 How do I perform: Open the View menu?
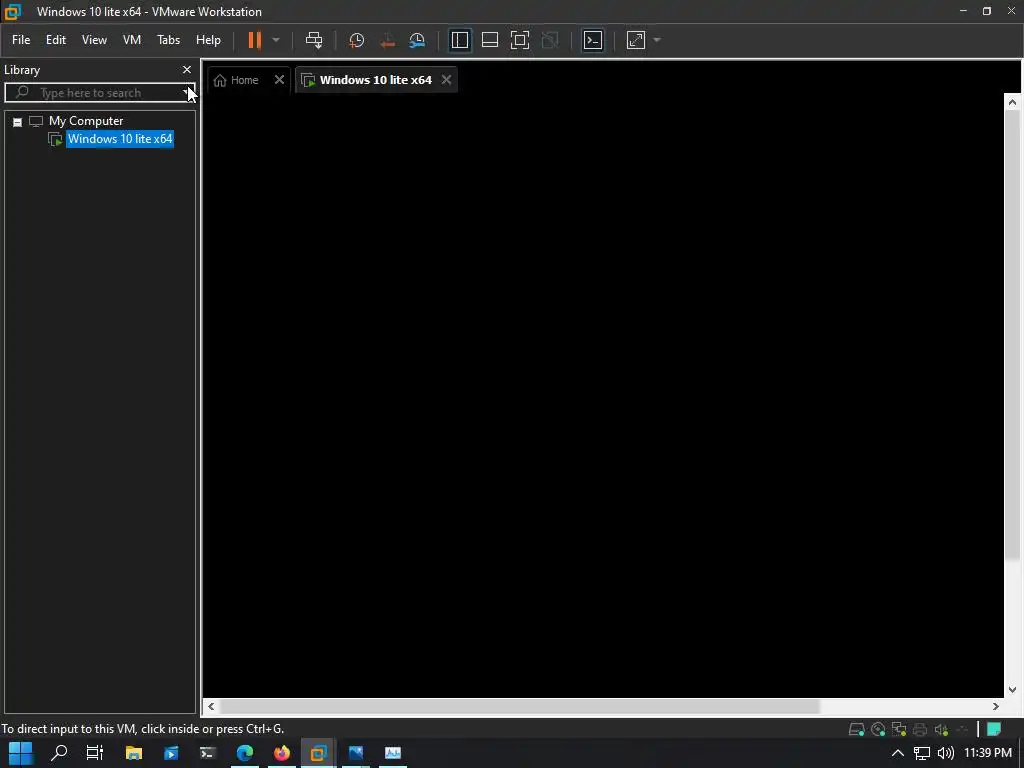(x=94, y=40)
